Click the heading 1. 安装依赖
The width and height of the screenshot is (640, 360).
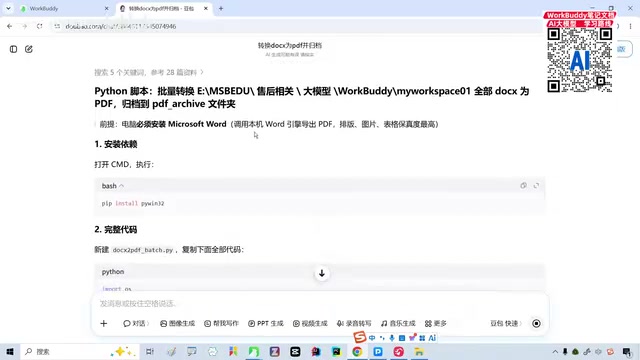tap(116, 144)
